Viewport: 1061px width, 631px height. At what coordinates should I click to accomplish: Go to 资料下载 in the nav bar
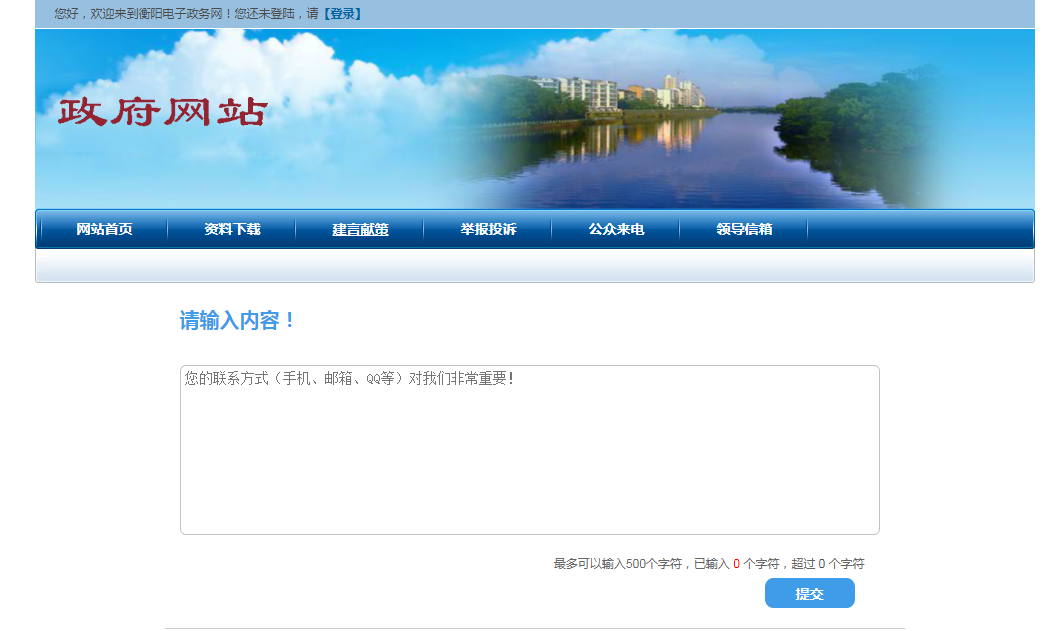[x=232, y=229]
